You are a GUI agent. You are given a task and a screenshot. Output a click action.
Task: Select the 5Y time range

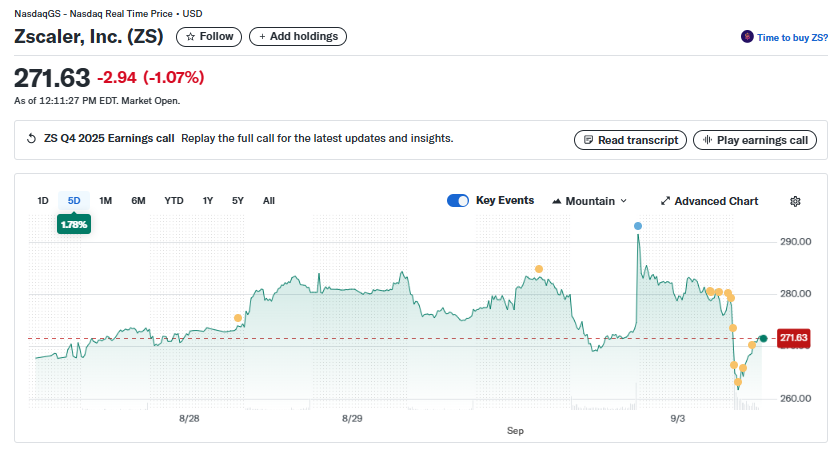(x=238, y=200)
